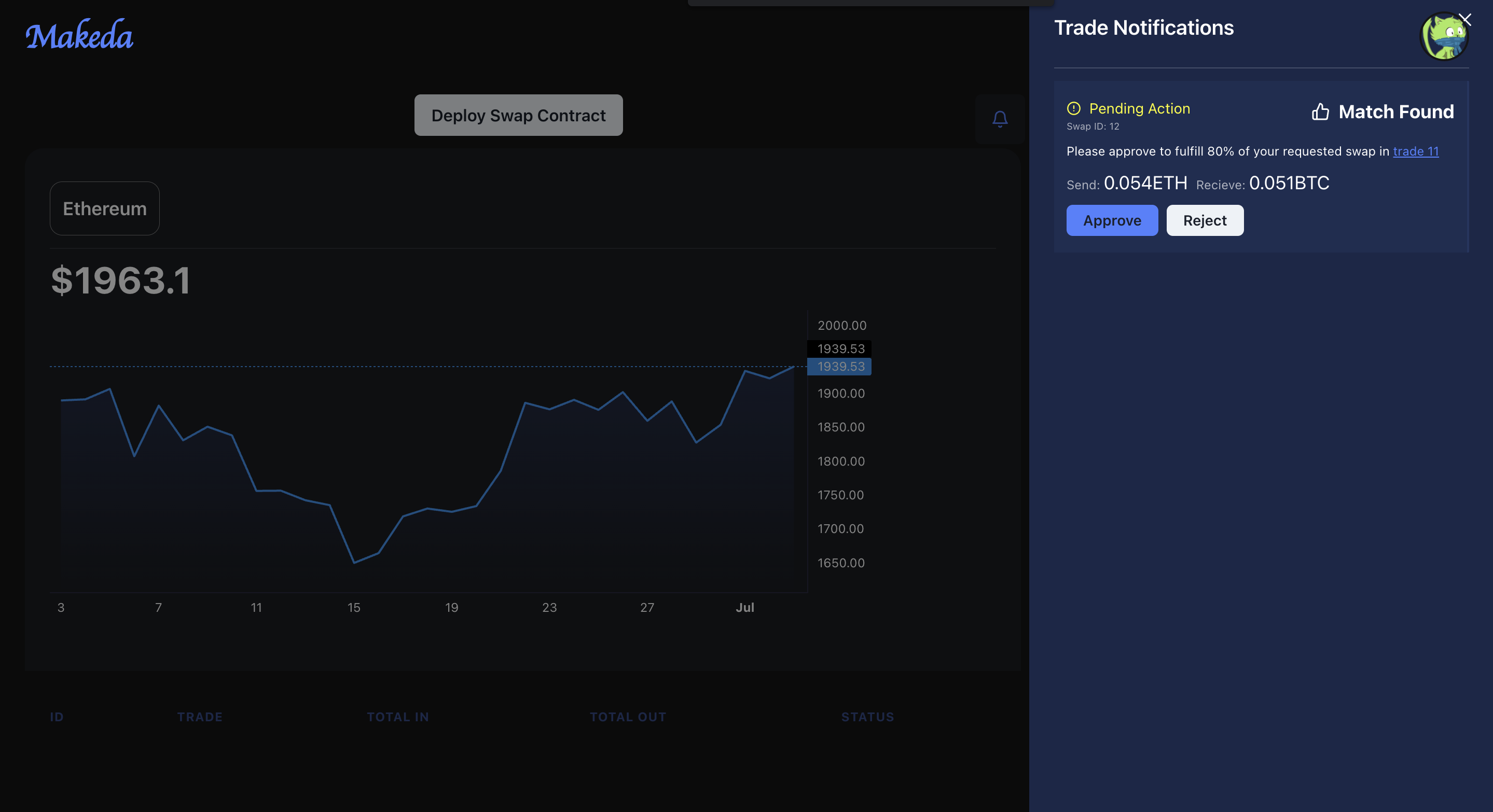Click the Pending Action warning icon
This screenshot has width=1493, height=812.
tap(1073, 108)
